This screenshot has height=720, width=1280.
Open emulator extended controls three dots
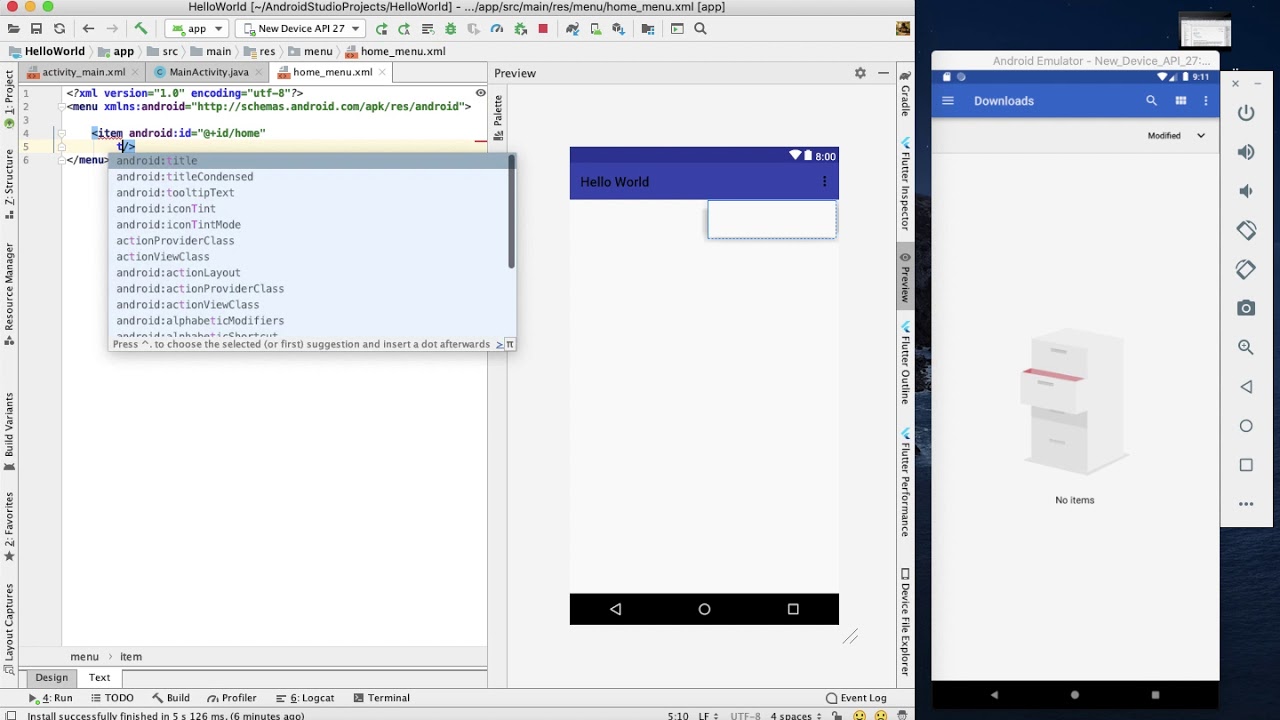(1246, 504)
